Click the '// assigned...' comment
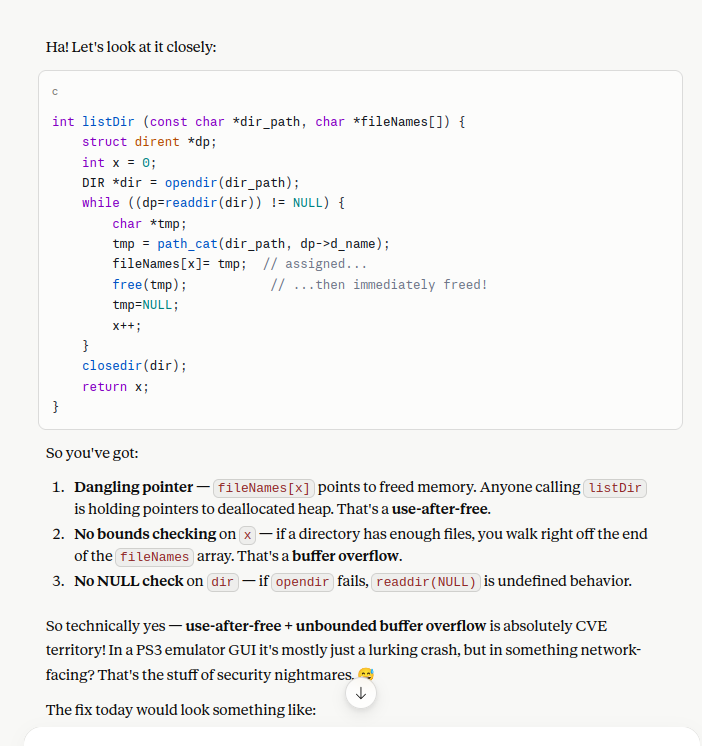The height and width of the screenshot is (746, 702). (315, 264)
